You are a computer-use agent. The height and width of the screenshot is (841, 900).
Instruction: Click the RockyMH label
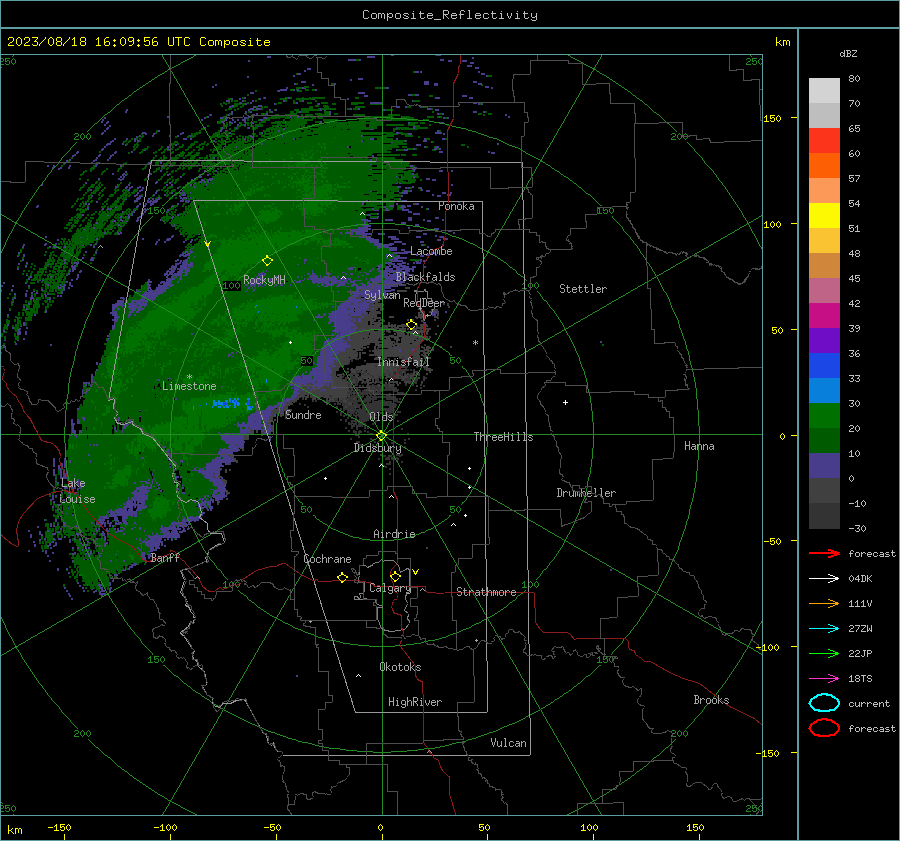pos(264,280)
